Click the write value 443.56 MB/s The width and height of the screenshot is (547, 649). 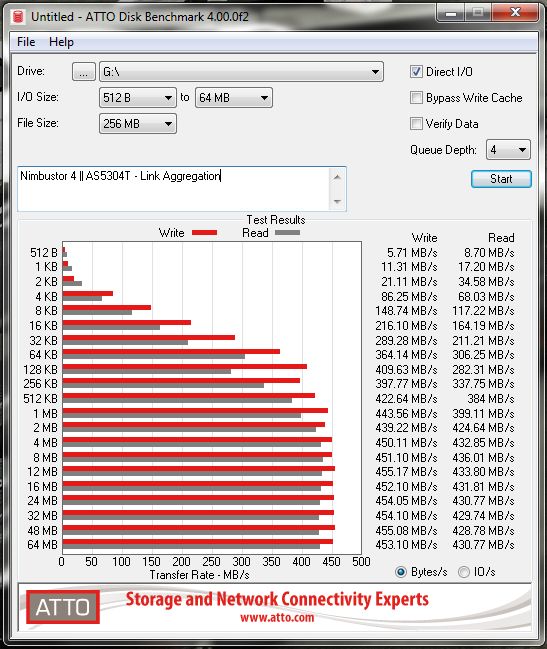[x=406, y=413]
